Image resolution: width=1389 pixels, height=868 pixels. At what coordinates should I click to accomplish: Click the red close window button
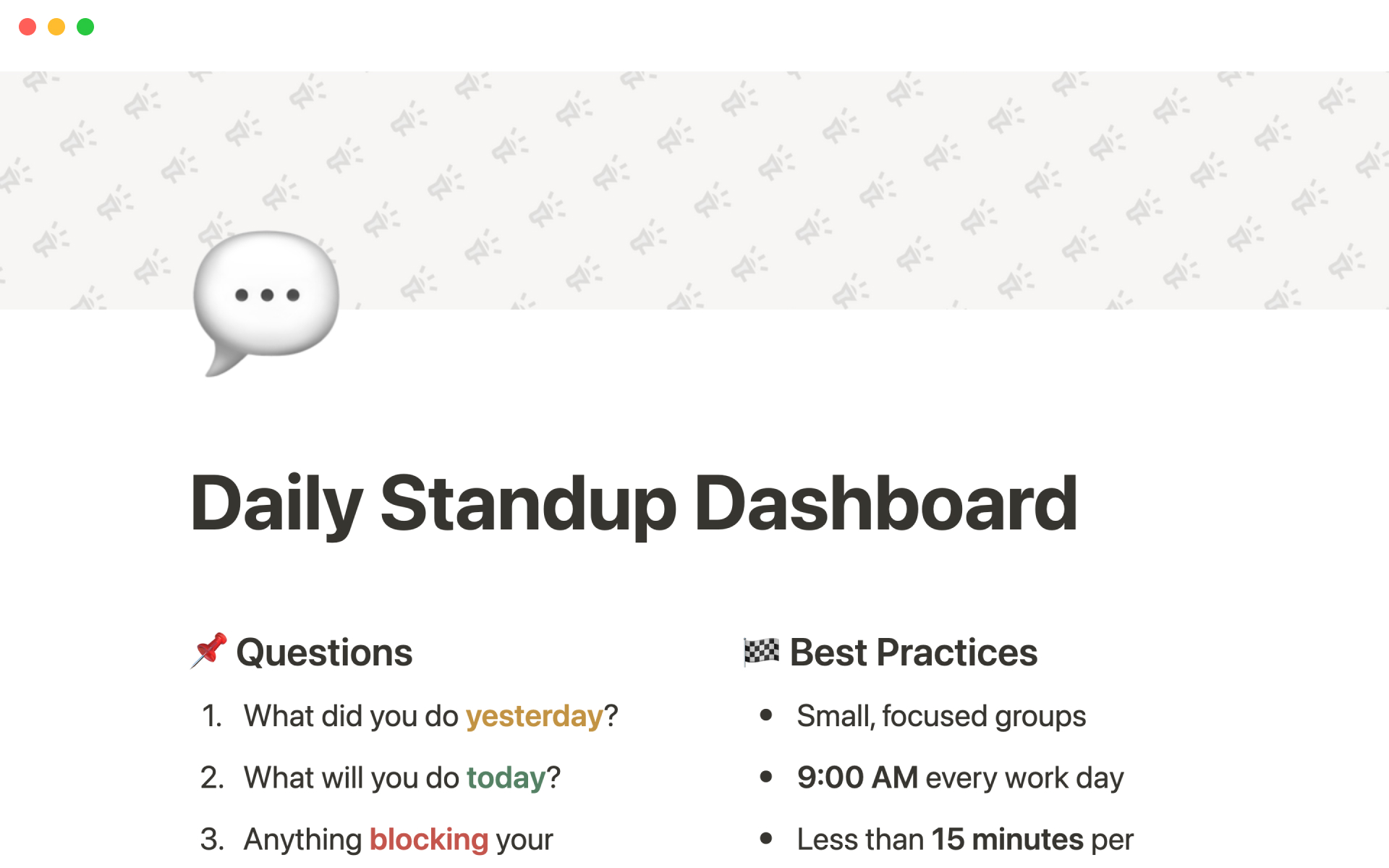click(x=27, y=27)
